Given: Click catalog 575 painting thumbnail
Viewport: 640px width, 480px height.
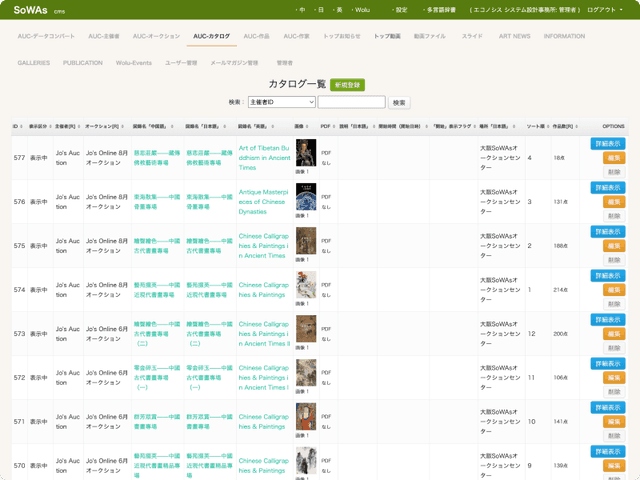Looking at the screenshot, I should click(305, 241).
